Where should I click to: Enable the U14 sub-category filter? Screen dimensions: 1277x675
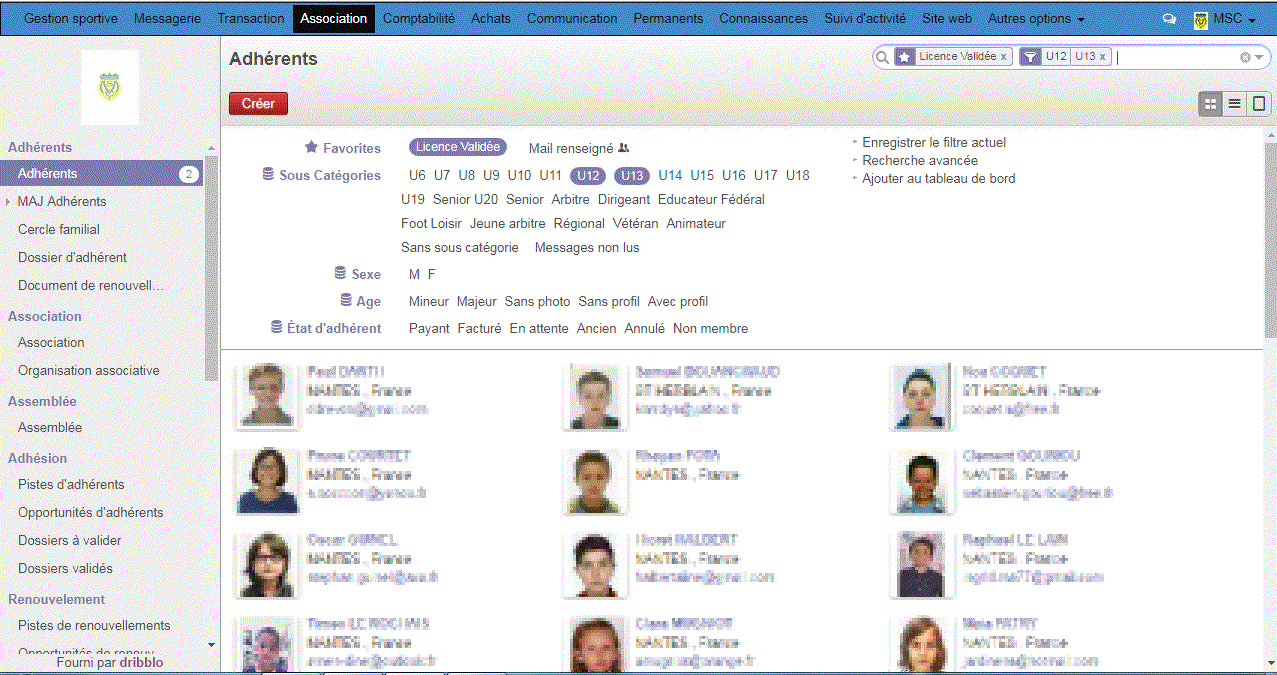pos(670,176)
